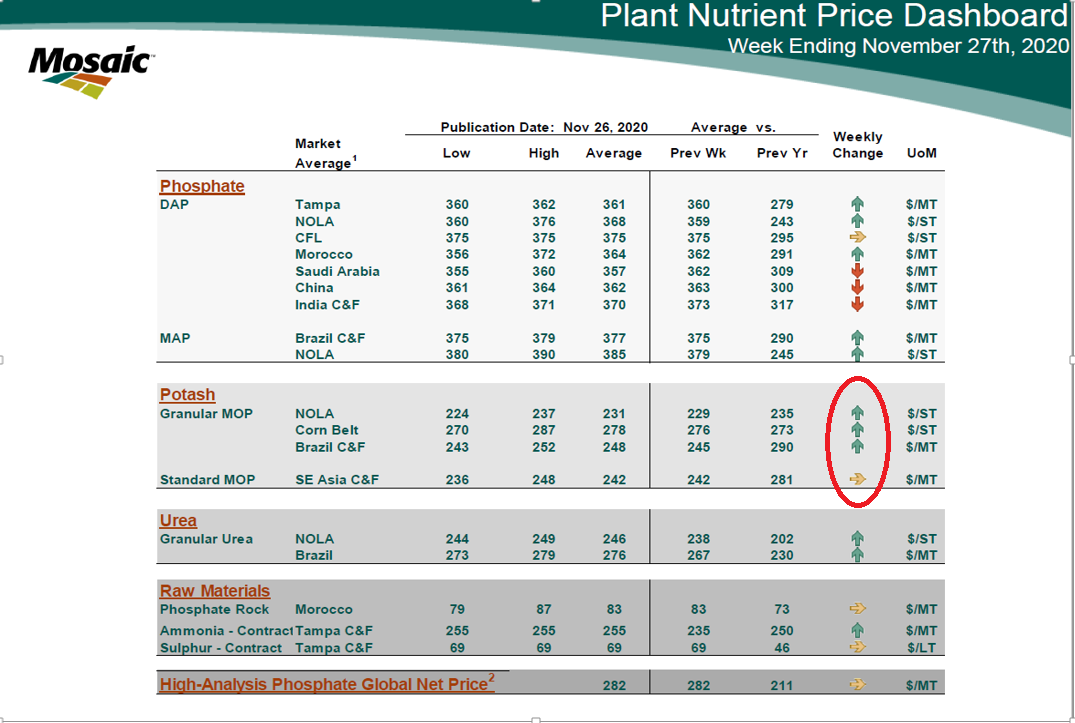Click the Market Average column header
The height and width of the screenshot is (723, 1075).
coord(326,153)
